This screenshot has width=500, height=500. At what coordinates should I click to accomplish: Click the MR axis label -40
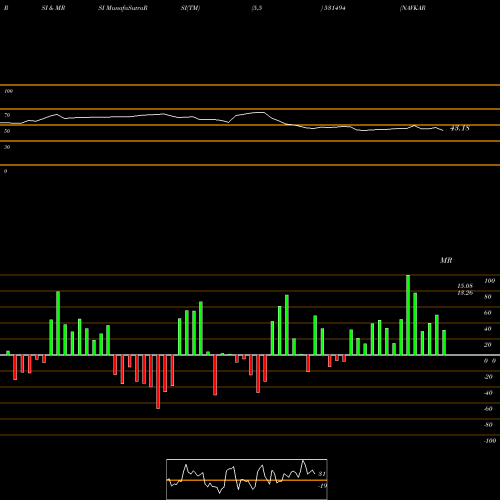tap(488, 393)
